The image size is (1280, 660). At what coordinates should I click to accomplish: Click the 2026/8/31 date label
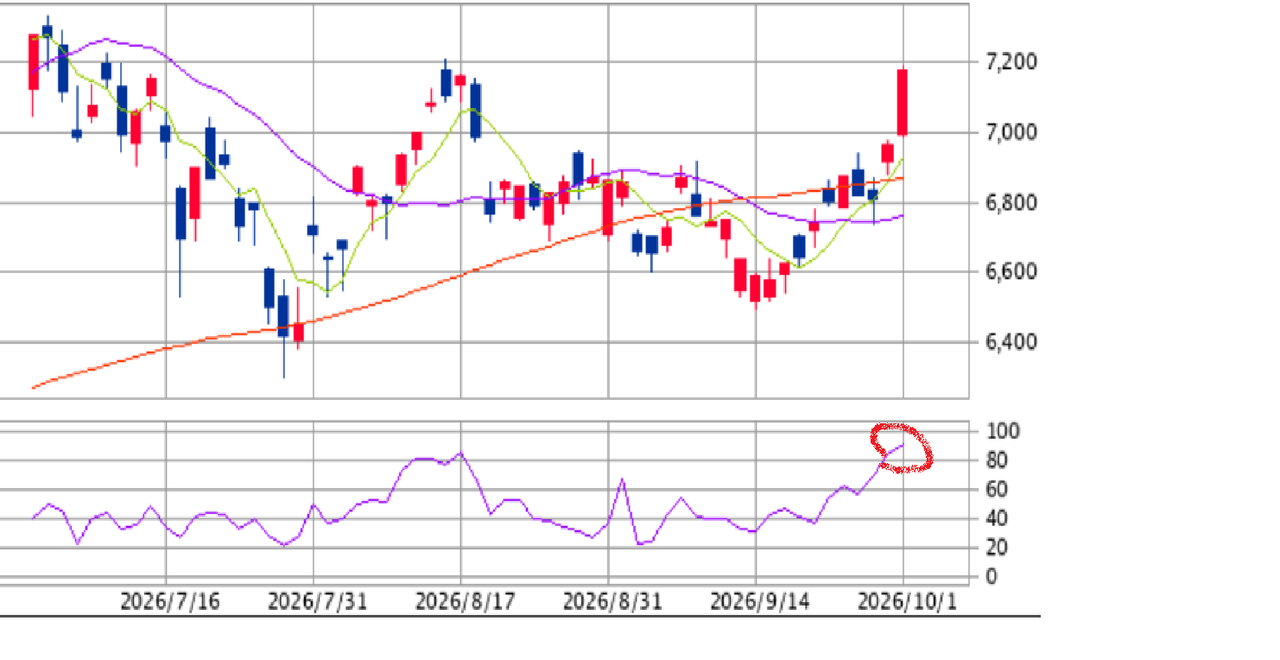613,602
